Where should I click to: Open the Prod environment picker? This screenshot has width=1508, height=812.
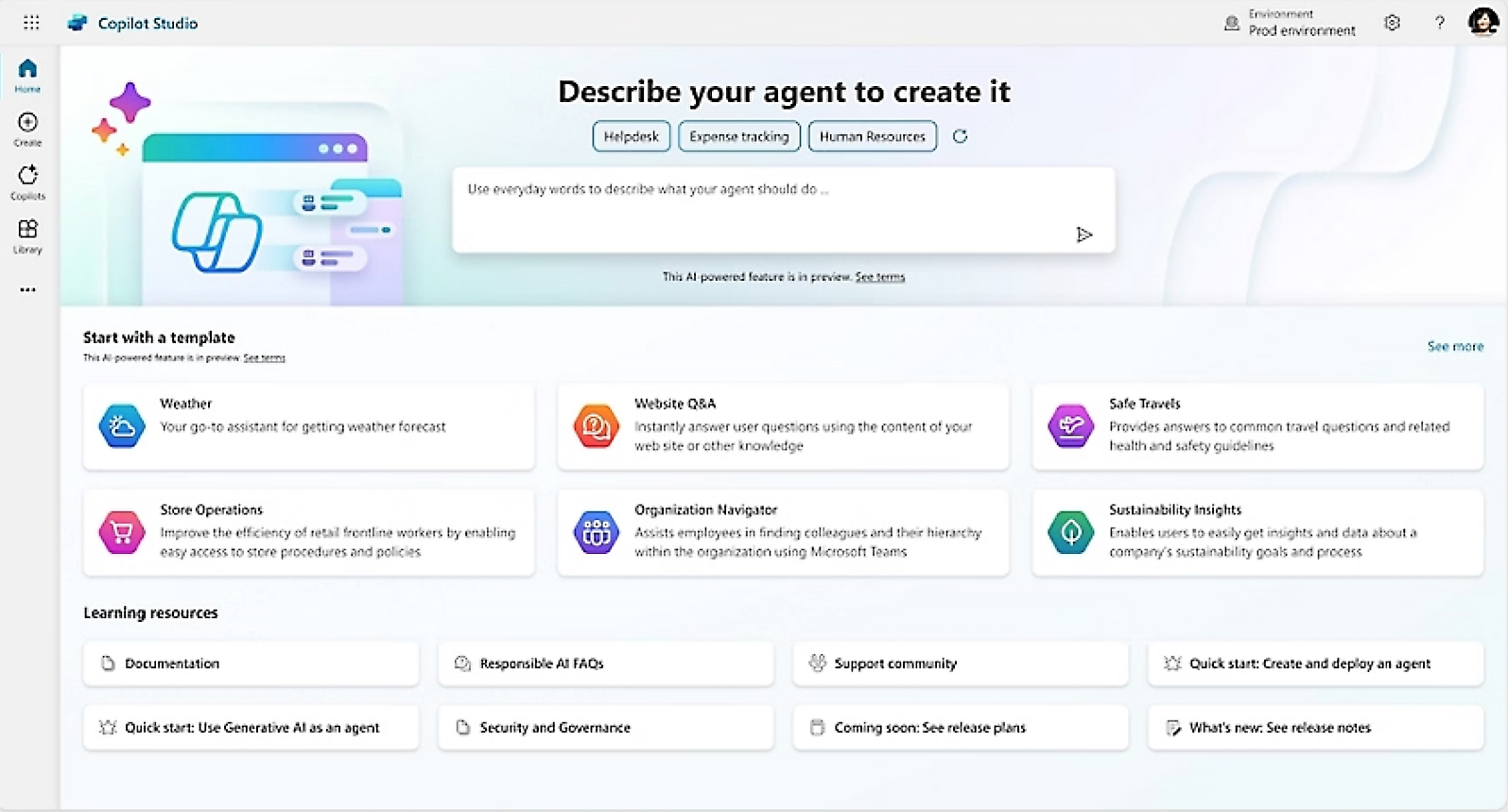1291,23
